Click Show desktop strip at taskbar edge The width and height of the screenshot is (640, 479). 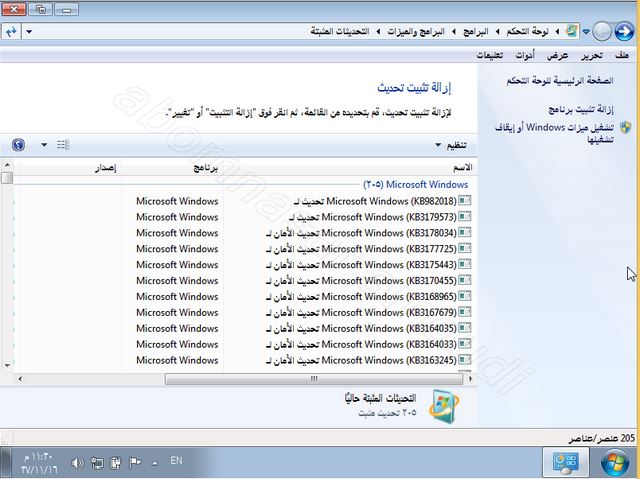(5, 462)
